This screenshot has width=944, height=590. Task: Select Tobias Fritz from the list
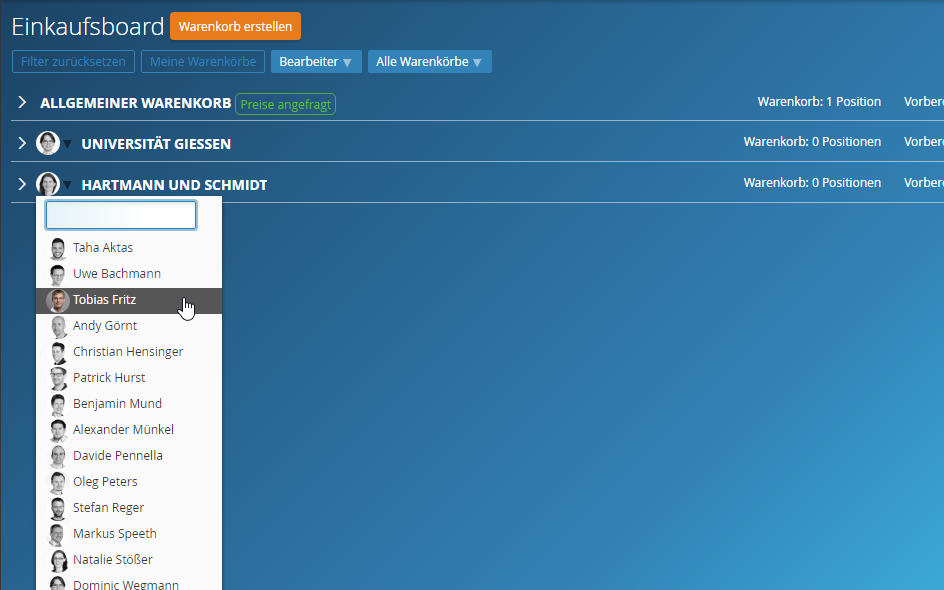[104, 300]
